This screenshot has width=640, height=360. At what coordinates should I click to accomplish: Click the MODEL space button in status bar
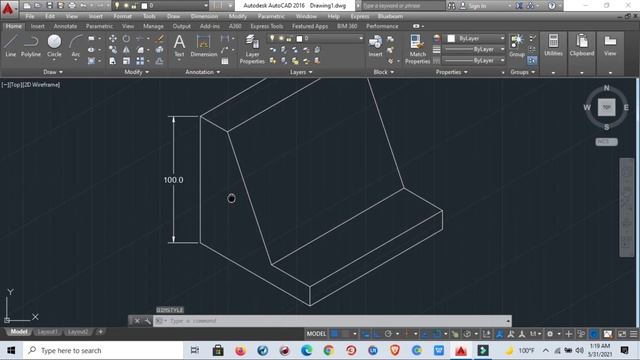[x=316, y=334]
